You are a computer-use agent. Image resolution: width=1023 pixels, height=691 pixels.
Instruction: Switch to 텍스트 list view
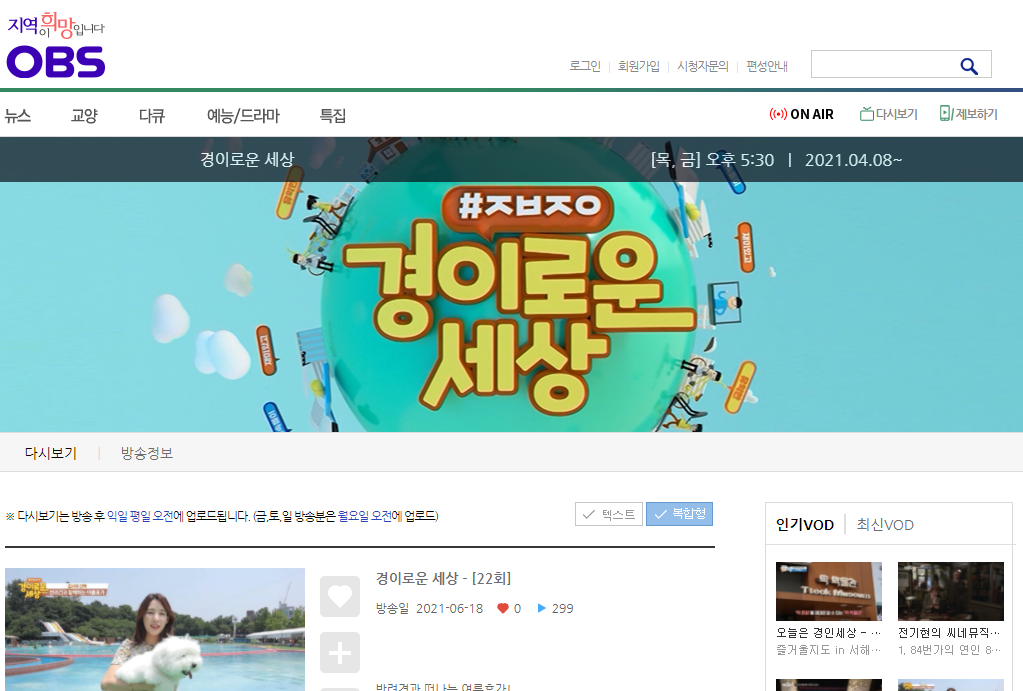(x=609, y=514)
